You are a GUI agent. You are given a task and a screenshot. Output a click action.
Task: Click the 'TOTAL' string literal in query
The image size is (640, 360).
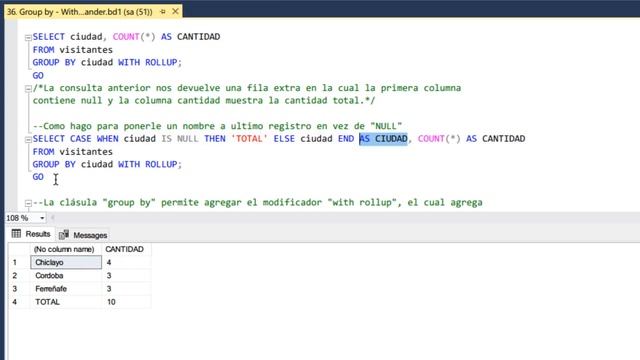[249, 139]
